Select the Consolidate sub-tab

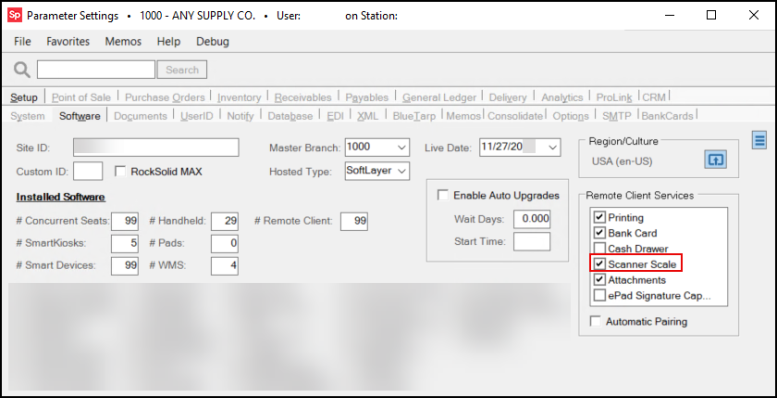tap(515, 116)
